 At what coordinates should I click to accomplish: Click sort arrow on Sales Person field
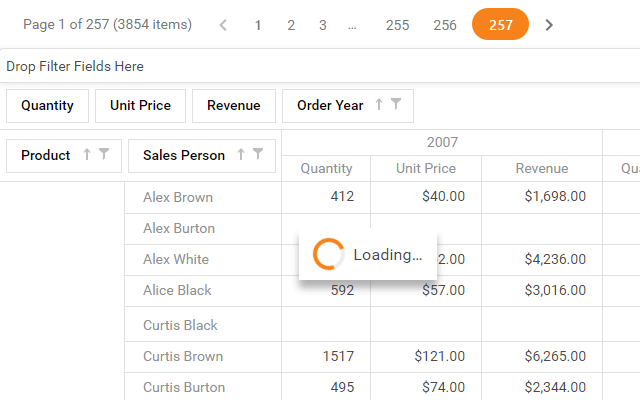click(x=241, y=155)
